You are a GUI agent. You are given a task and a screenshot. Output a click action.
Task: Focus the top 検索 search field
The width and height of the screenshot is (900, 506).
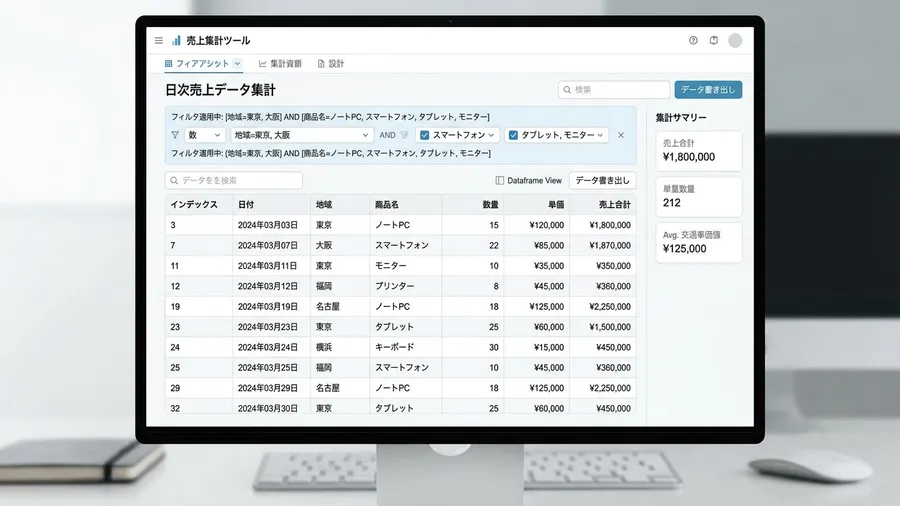point(614,89)
